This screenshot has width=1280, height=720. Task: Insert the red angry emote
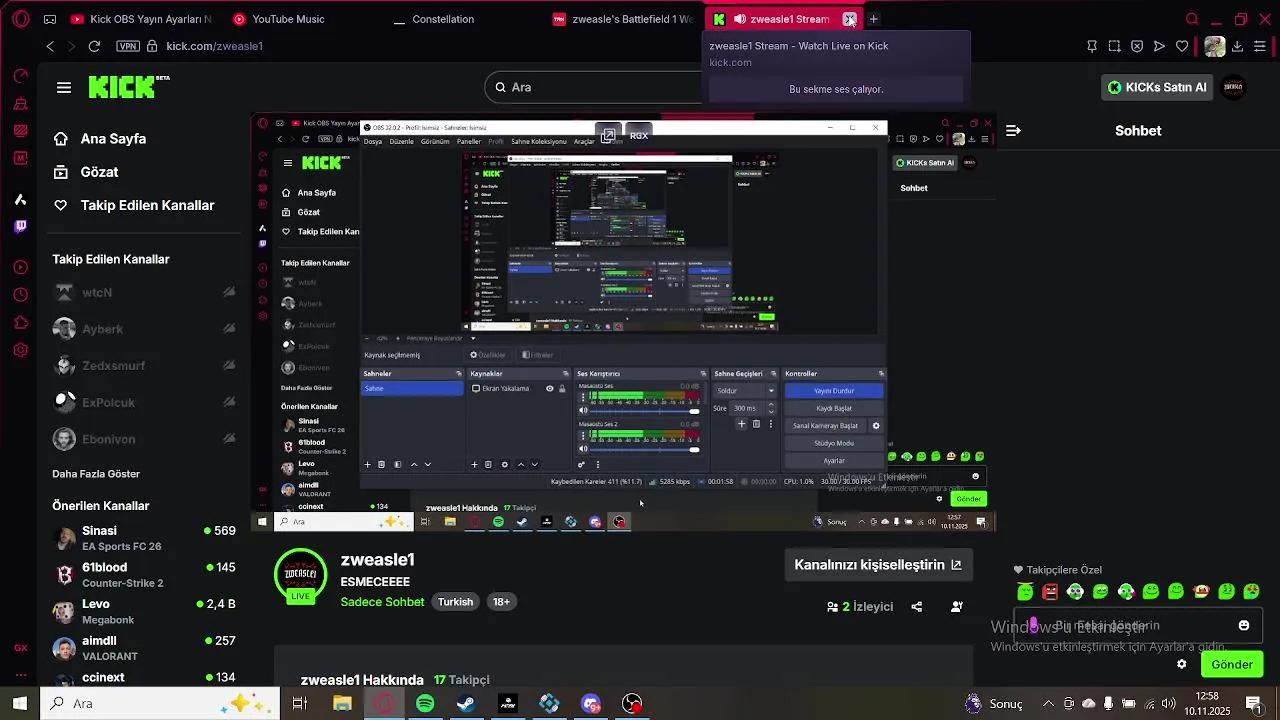coord(1050,592)
